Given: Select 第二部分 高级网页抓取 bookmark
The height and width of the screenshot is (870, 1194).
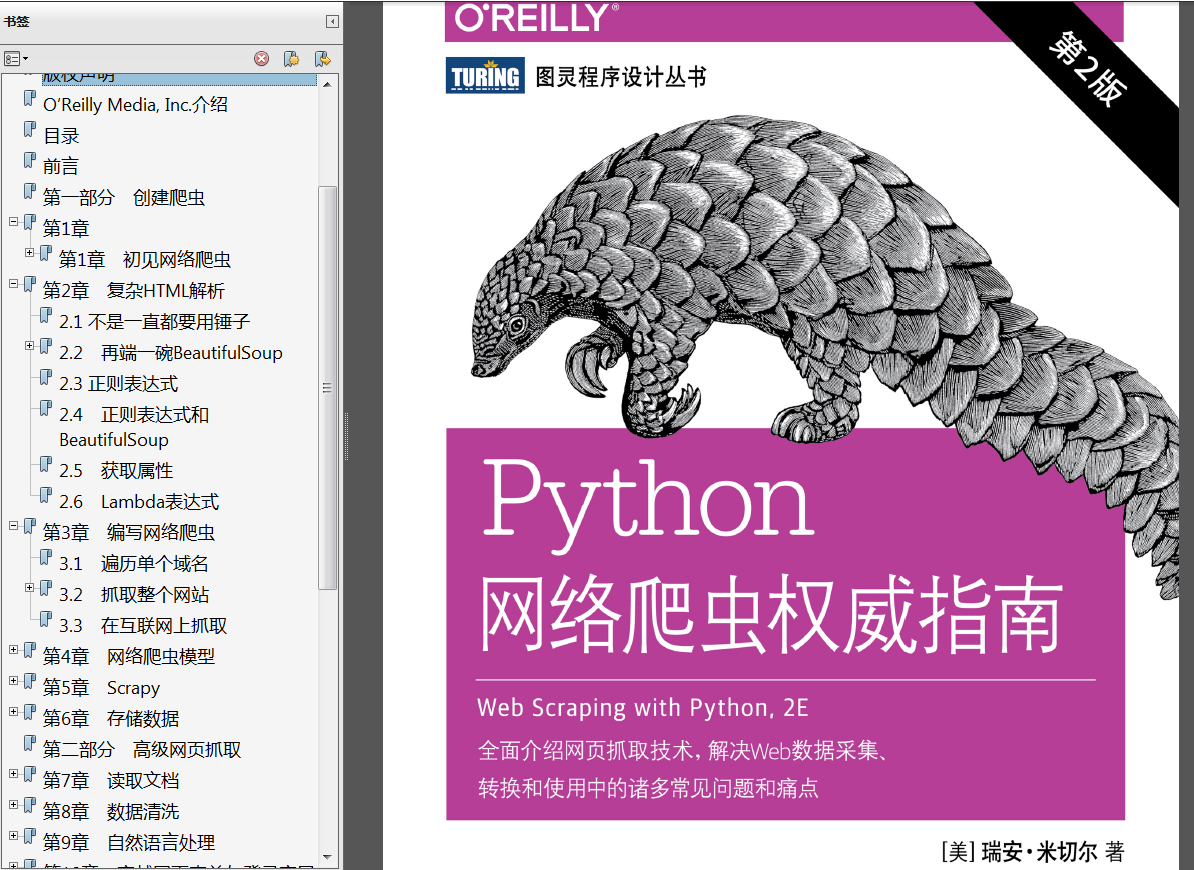Looking at the screenshot, I should tap(142, 750).
